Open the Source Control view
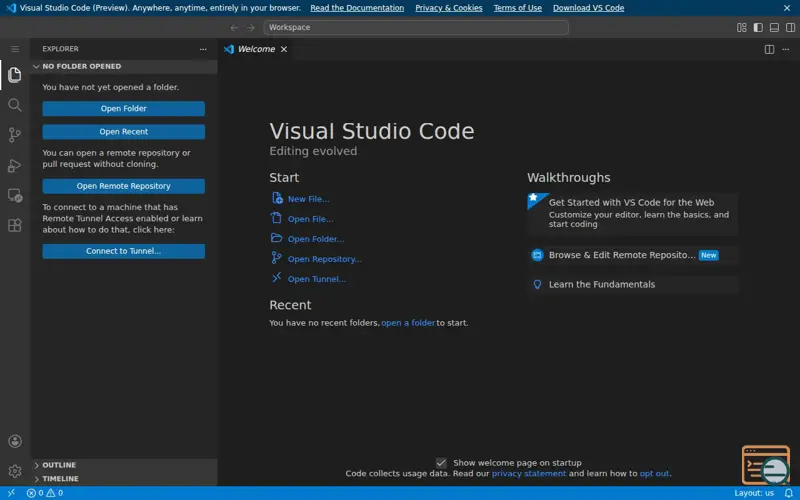Image resolution: width=800 pixels, height=500 pixels. tap(15, 135)
